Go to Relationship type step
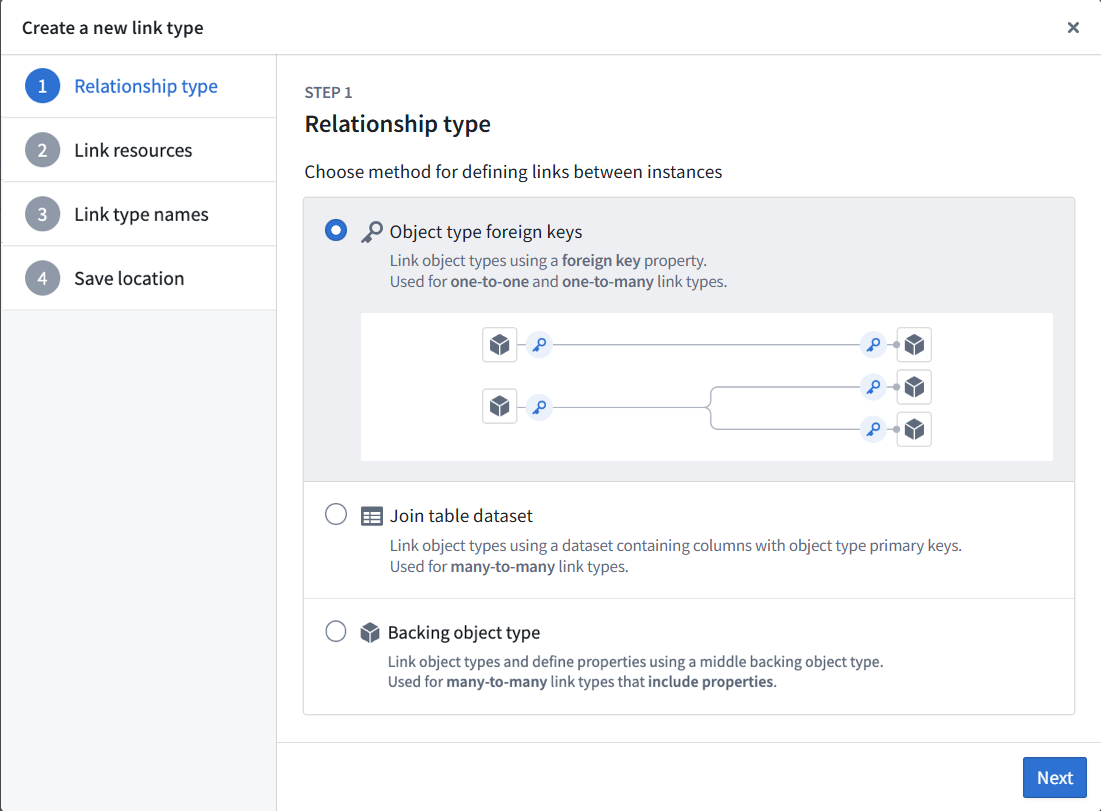The height and width of the screenshot is (811, 1101). [x=139, y=86]
